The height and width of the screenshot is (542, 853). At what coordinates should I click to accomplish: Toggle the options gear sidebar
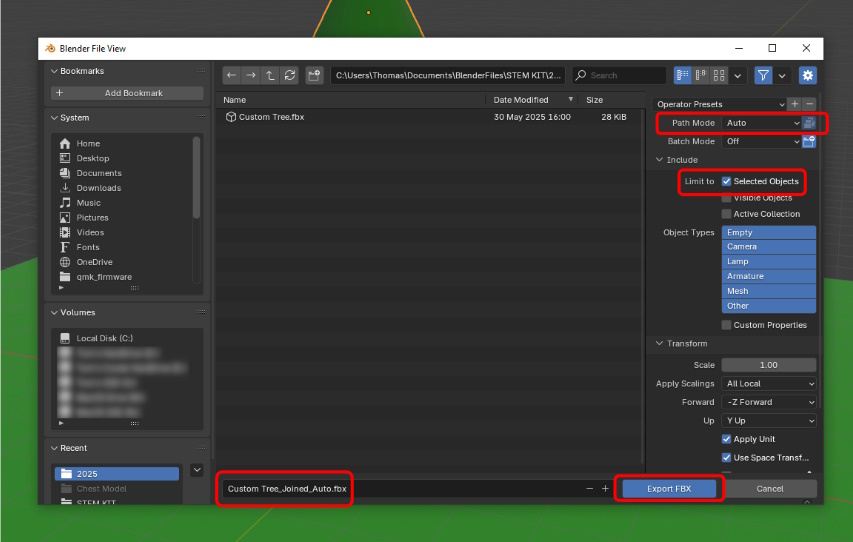[x=808, y=76]
